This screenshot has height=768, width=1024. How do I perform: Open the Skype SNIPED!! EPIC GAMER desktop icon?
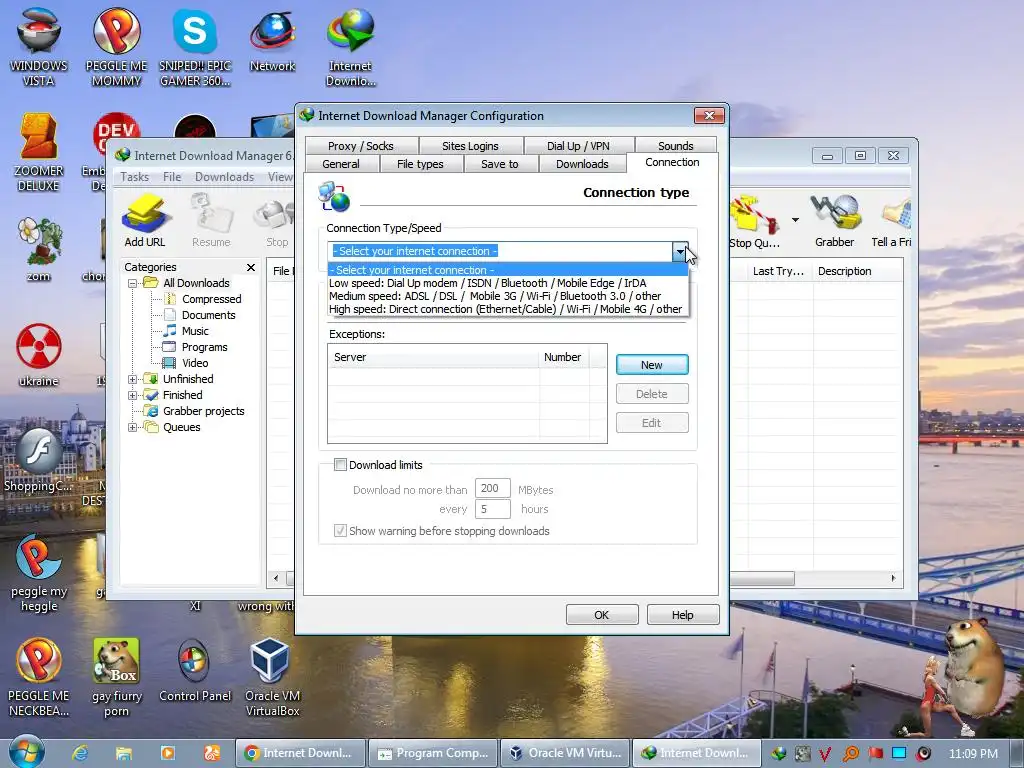(x=195, y=47)
